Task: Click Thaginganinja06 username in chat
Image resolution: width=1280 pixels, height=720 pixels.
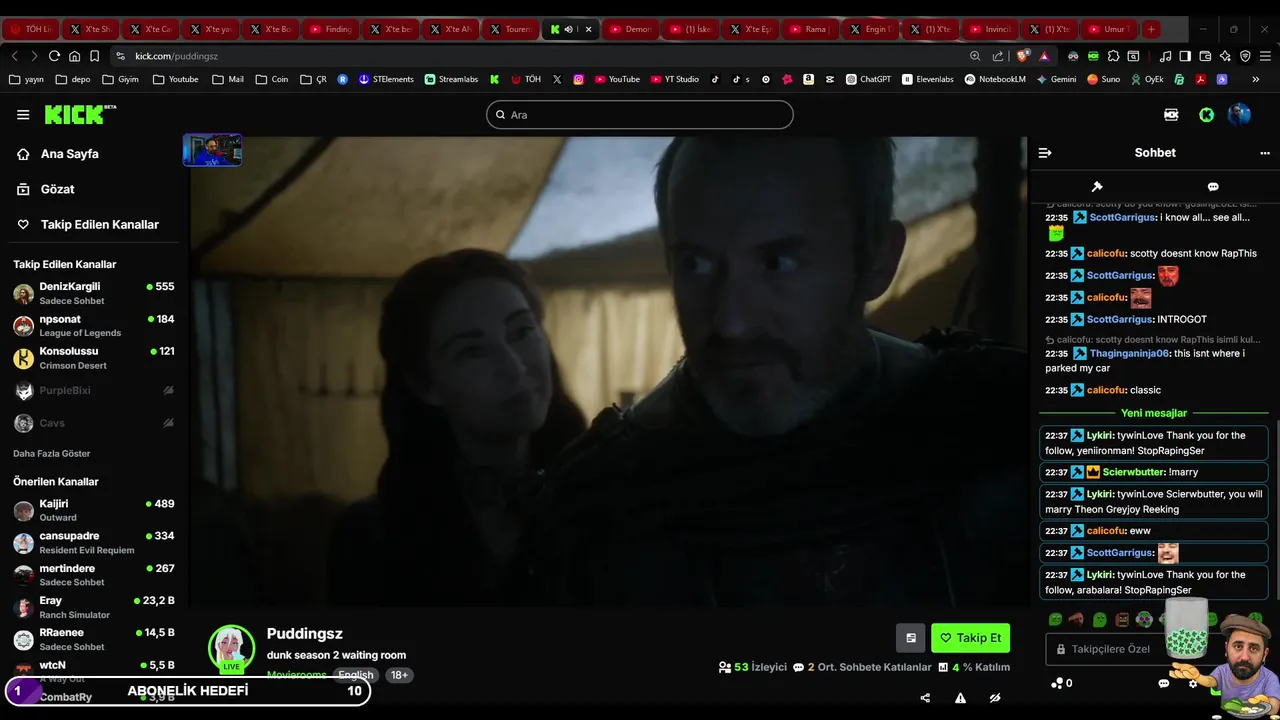Action: coord(1129,354)
